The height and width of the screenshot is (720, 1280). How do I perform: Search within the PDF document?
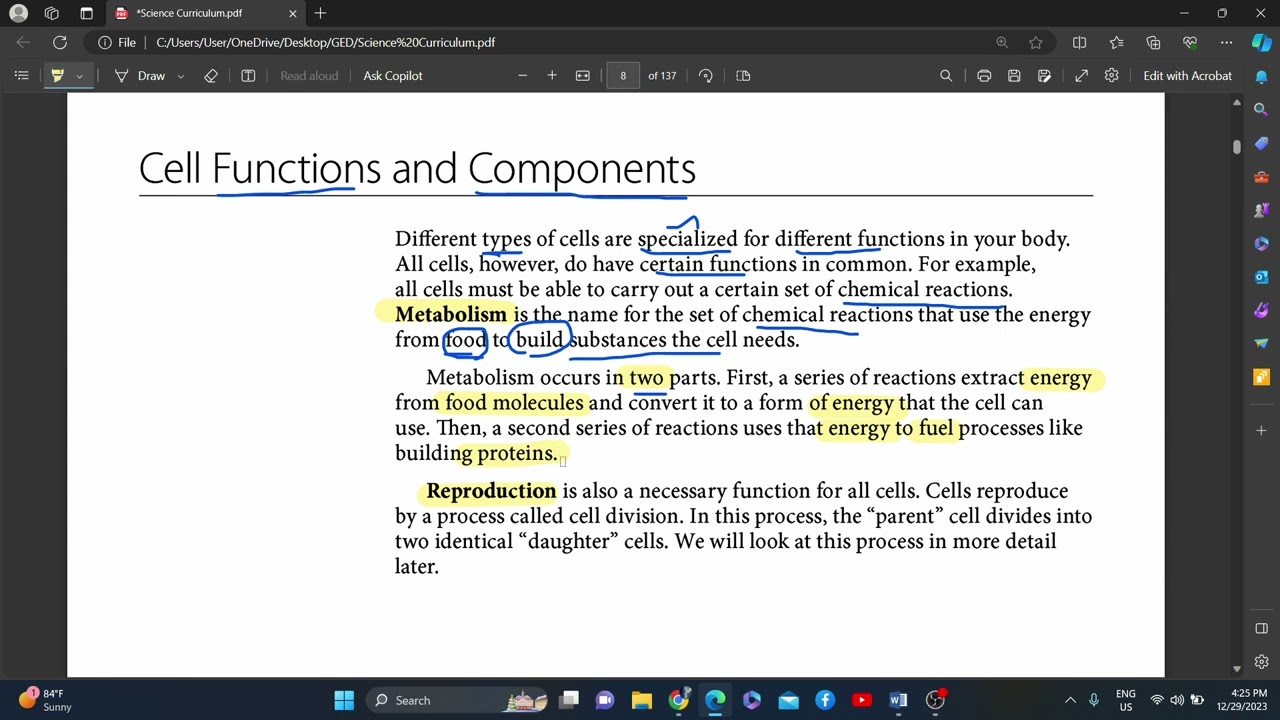(946, 76)
